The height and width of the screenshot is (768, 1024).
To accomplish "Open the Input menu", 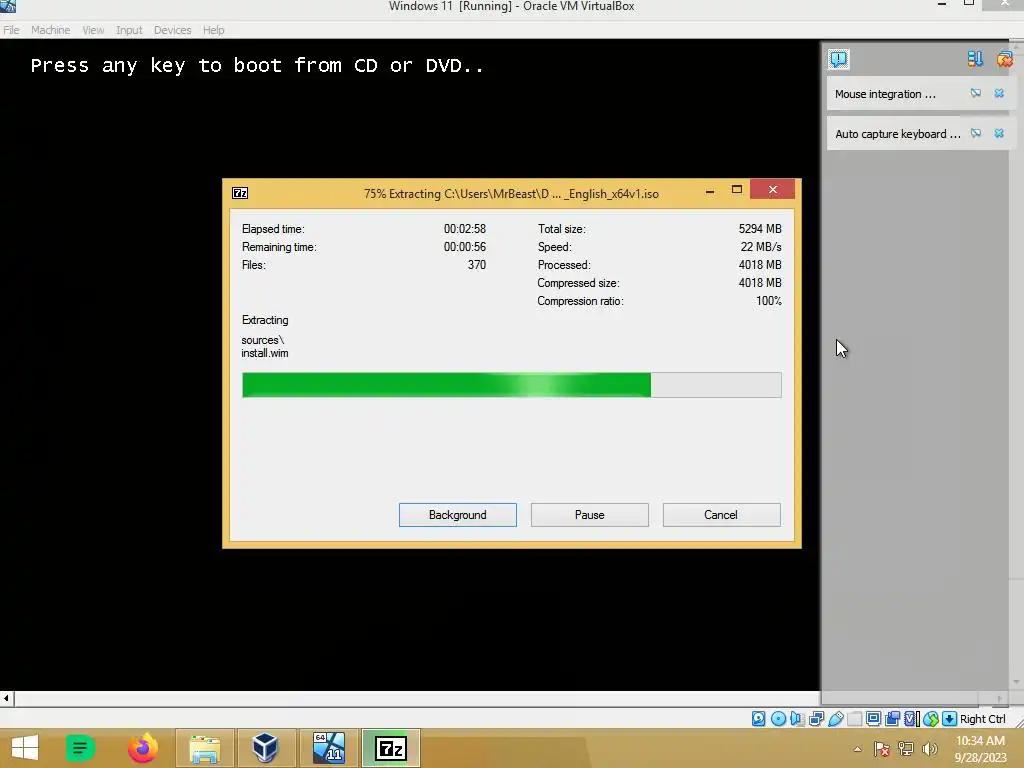I will (129, 30).
